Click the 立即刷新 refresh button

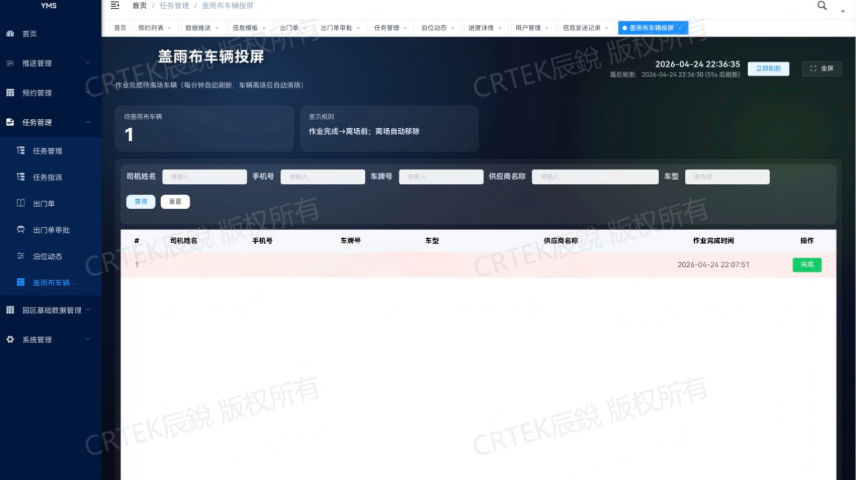click(x=768, y=69)
